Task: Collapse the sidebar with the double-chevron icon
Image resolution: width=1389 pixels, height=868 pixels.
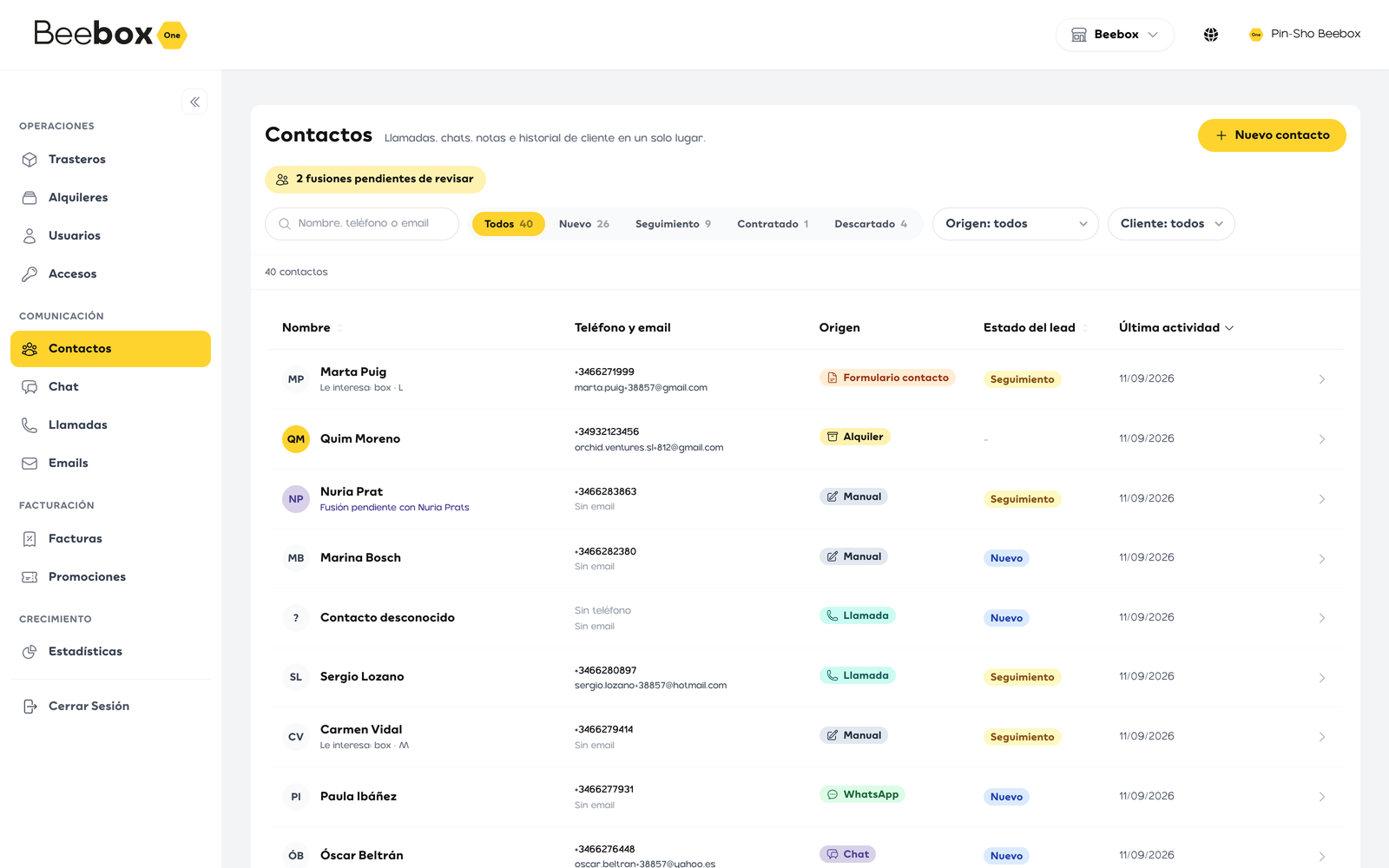Action: 194,102
